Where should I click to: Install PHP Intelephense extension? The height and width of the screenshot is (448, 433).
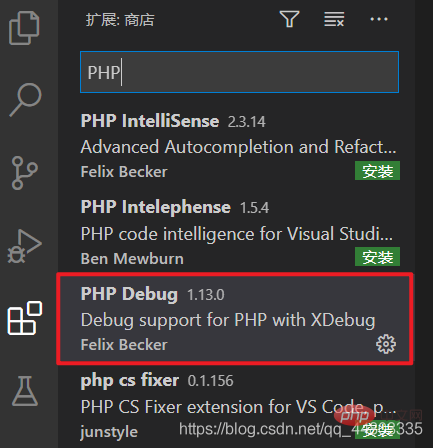tap(377, 257)
